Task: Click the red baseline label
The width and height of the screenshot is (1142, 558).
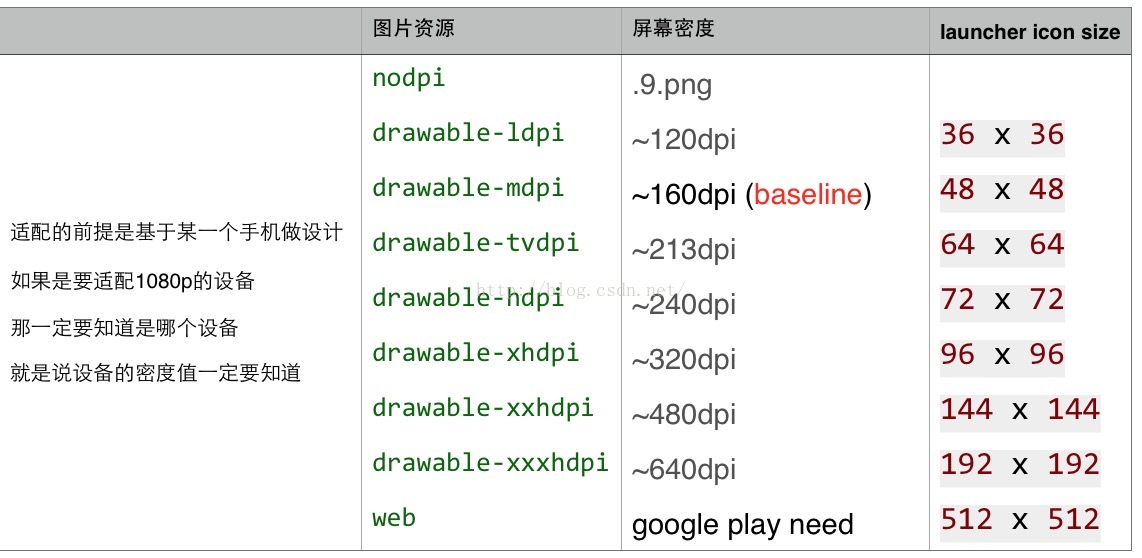Action: [808, 194]
